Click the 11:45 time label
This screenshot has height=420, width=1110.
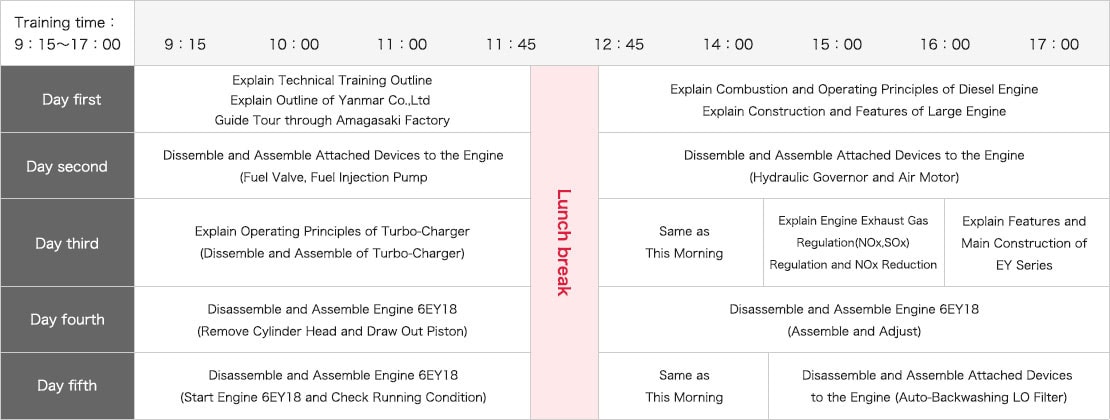point(511,44)
